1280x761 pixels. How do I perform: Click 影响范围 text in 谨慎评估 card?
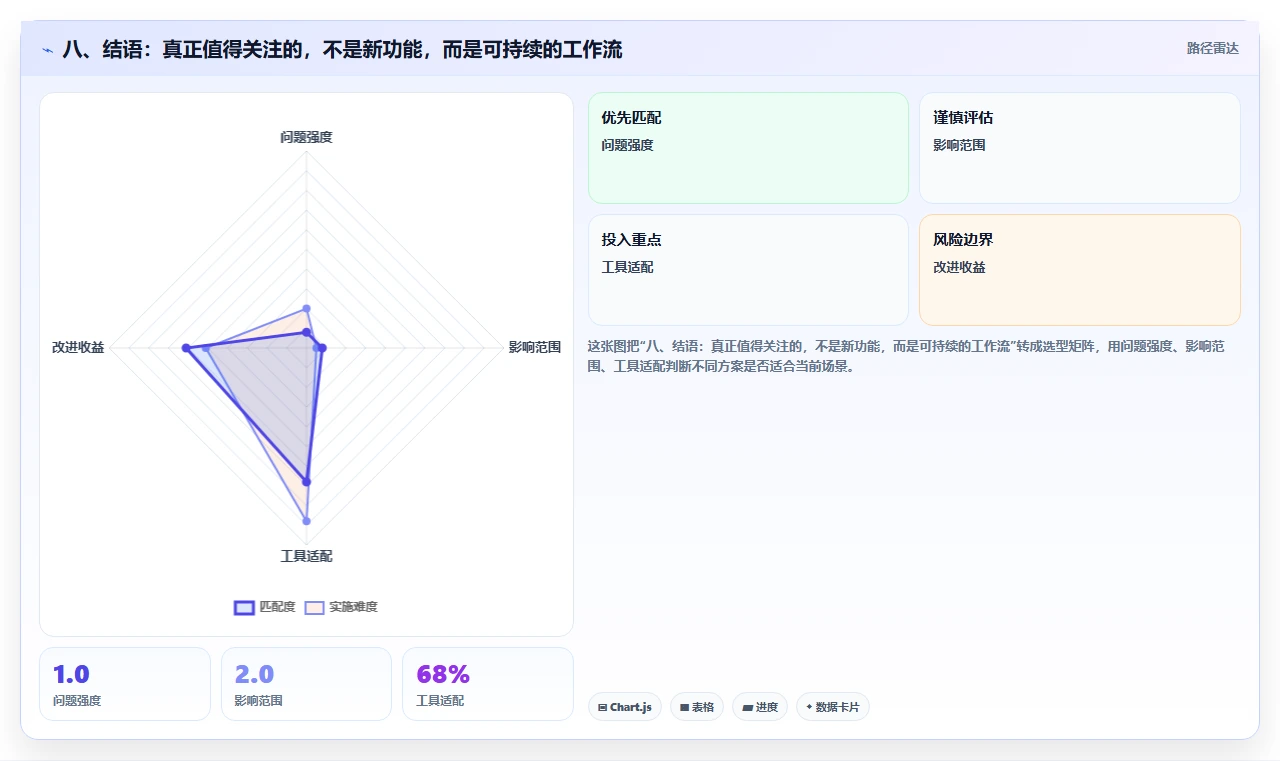(959, 145)
